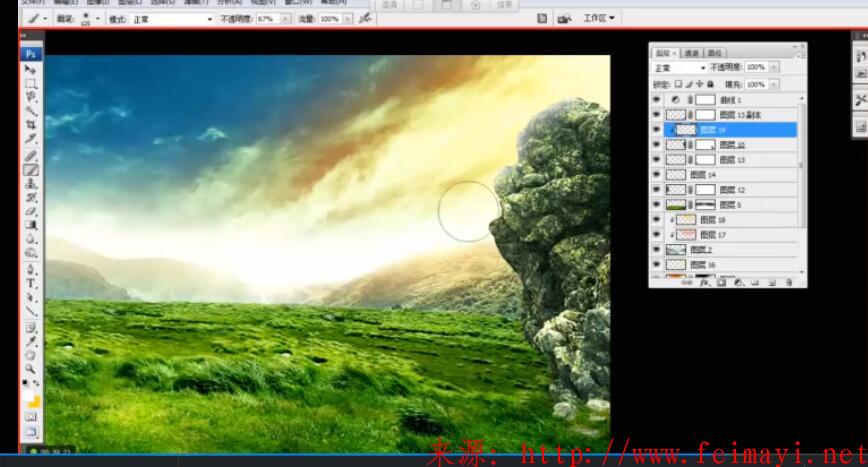Choose the Horizontal Type tool
Image resolution: width=868 pixels, height=467 pixels.
(x=31, y=283)
